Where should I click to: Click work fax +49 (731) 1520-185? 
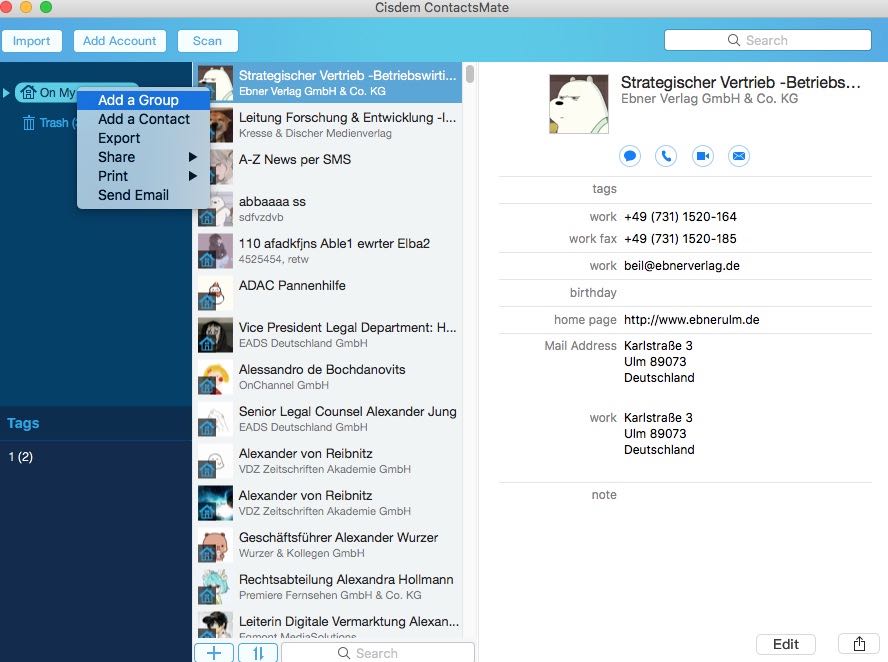tap(680, 238)
